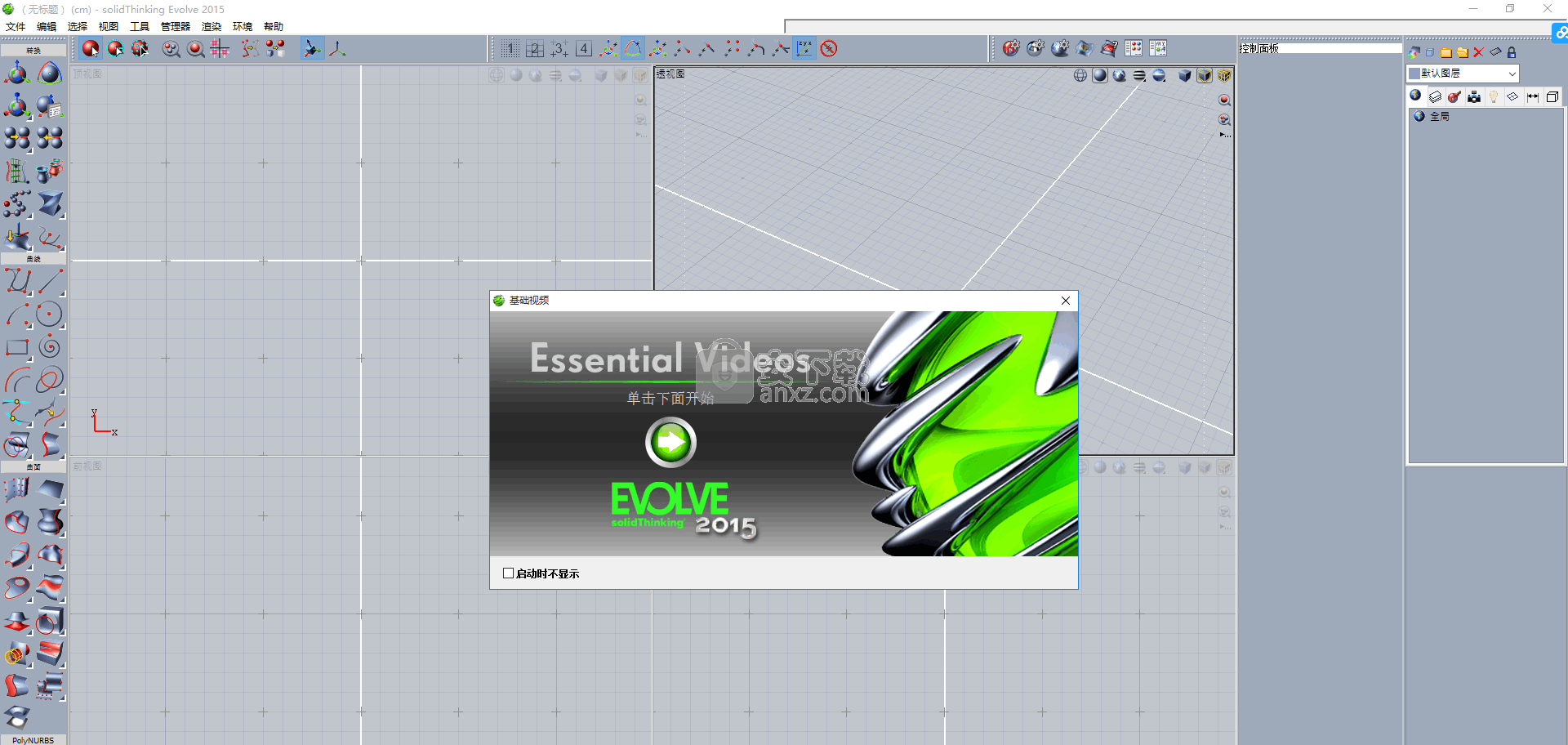Switch to single viewport layout '1'
Image resolution: width=1568 pixels, height=745 pixels.
tap(510, 49)
